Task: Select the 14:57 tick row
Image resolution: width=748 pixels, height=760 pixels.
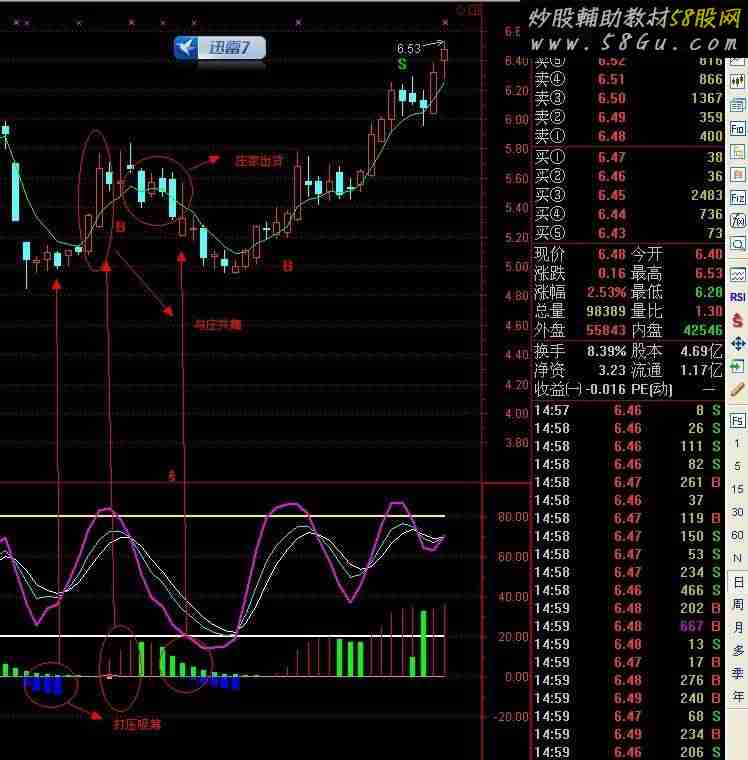Action: pos(627,411)
